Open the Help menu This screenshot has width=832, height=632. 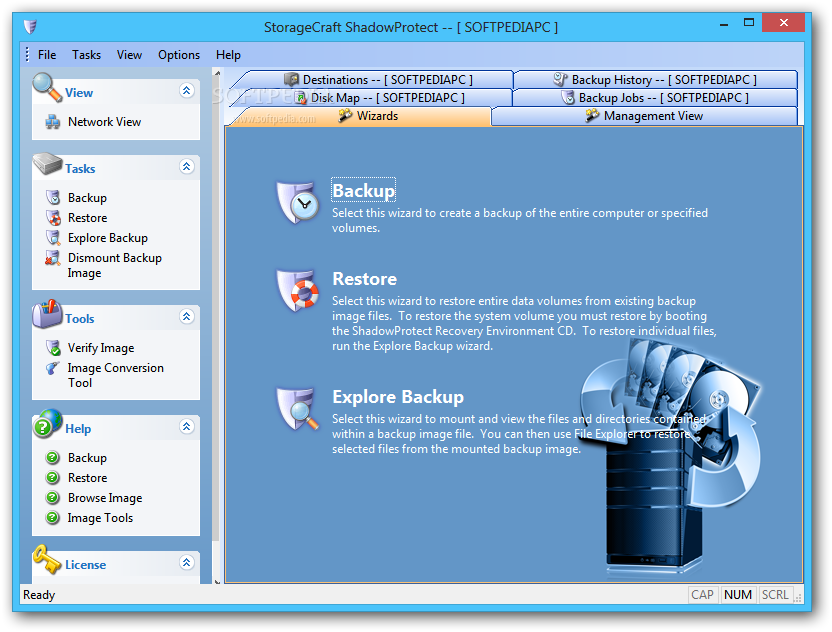[228, 55]
